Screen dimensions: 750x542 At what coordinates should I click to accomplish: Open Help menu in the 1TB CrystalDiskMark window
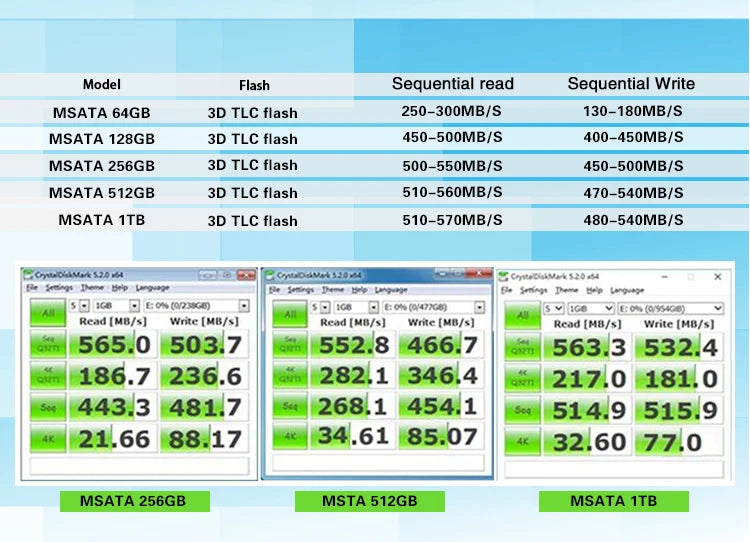click(594, 290)
